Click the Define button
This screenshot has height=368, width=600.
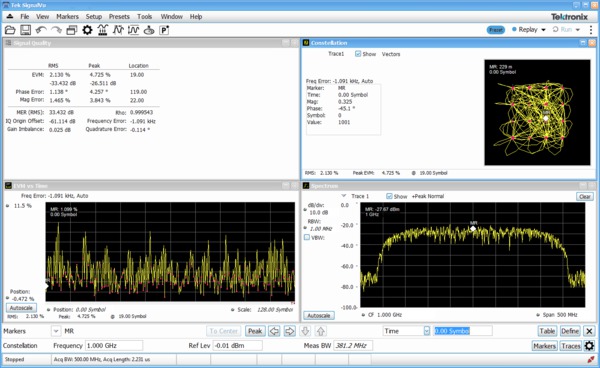coord(570,331)
